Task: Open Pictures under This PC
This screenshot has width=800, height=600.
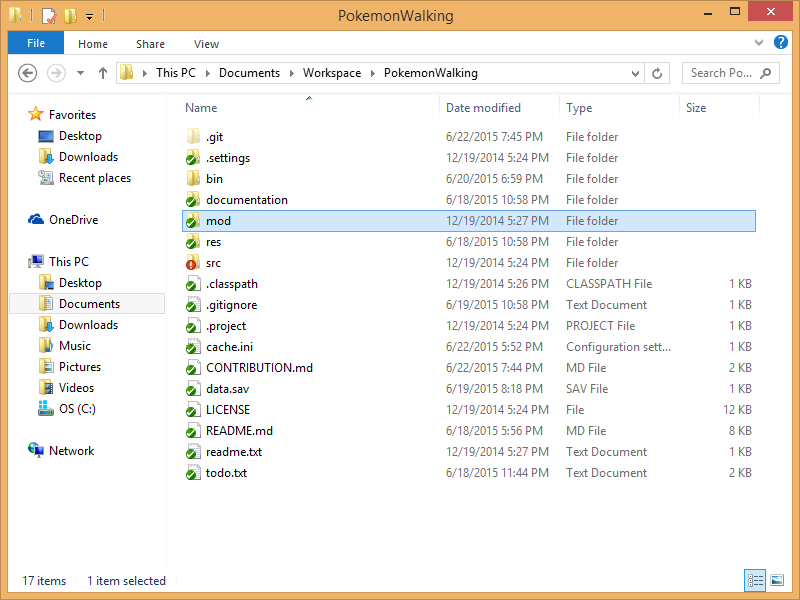Action: click(x=80, y=367)
